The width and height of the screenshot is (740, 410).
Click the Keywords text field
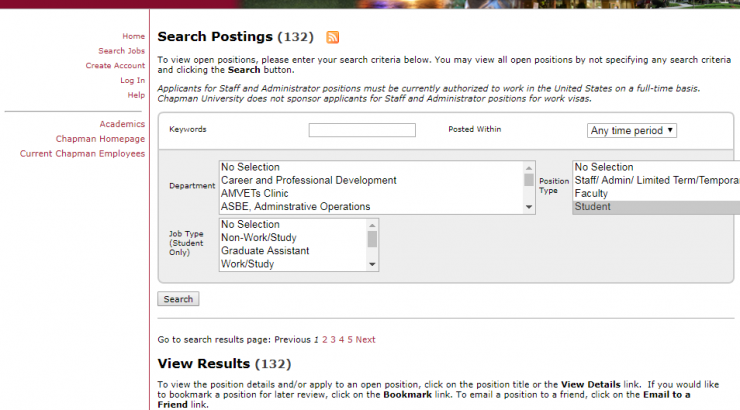[362, 130]
